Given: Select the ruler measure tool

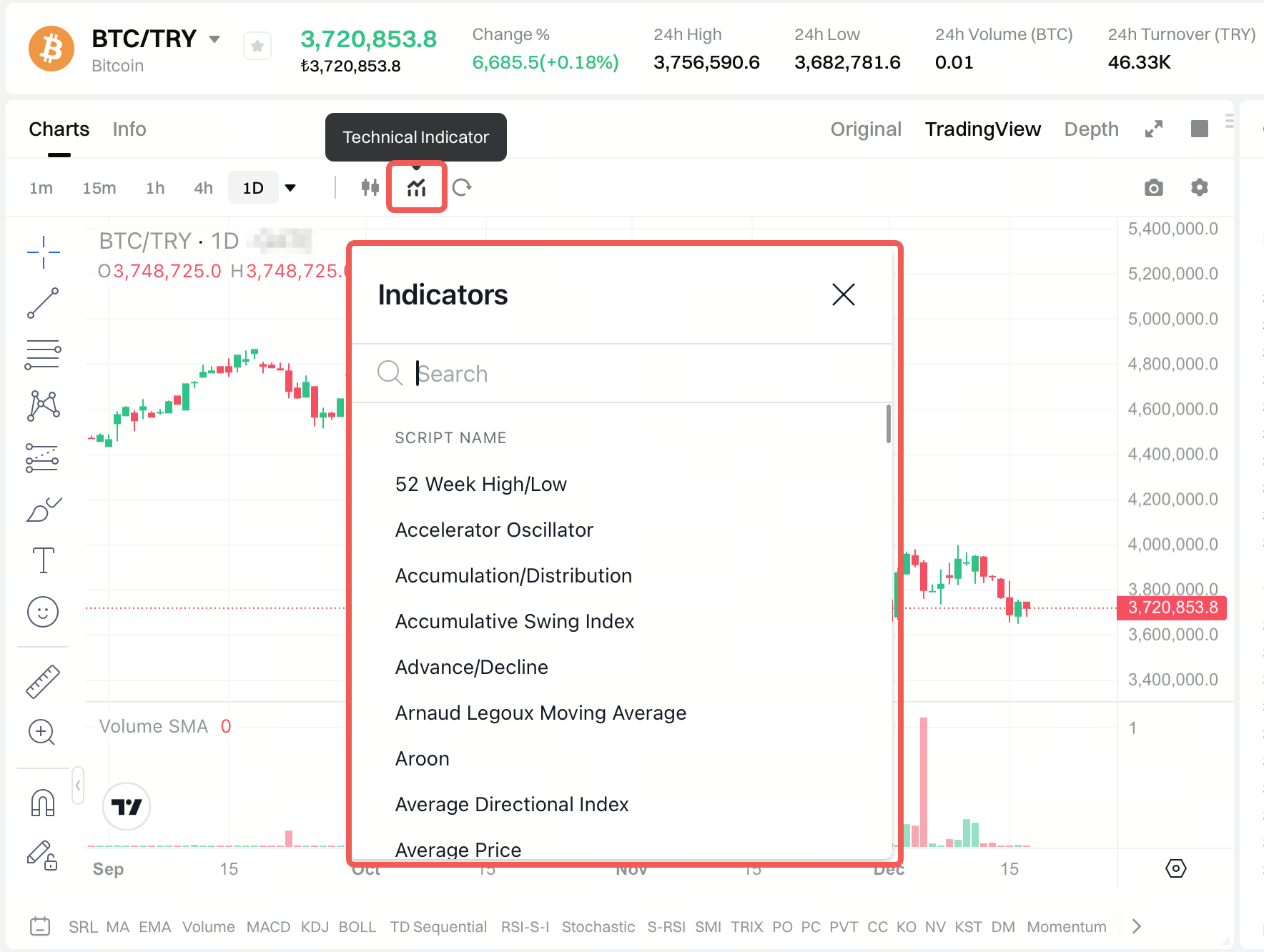Looking at the screenshot, I should [x=43, y=681].
